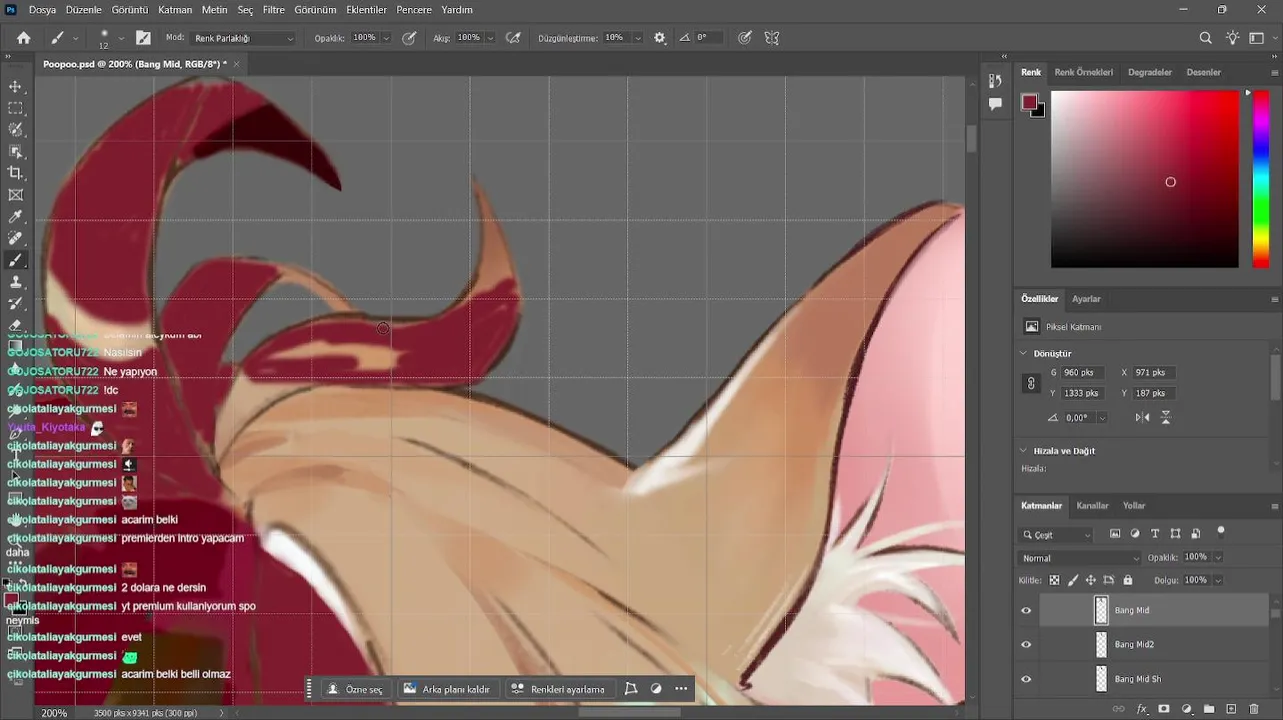Open the search magnifier in top bar
Viewport: 1283px width, 720px height.
click(x=1205, y=38)
